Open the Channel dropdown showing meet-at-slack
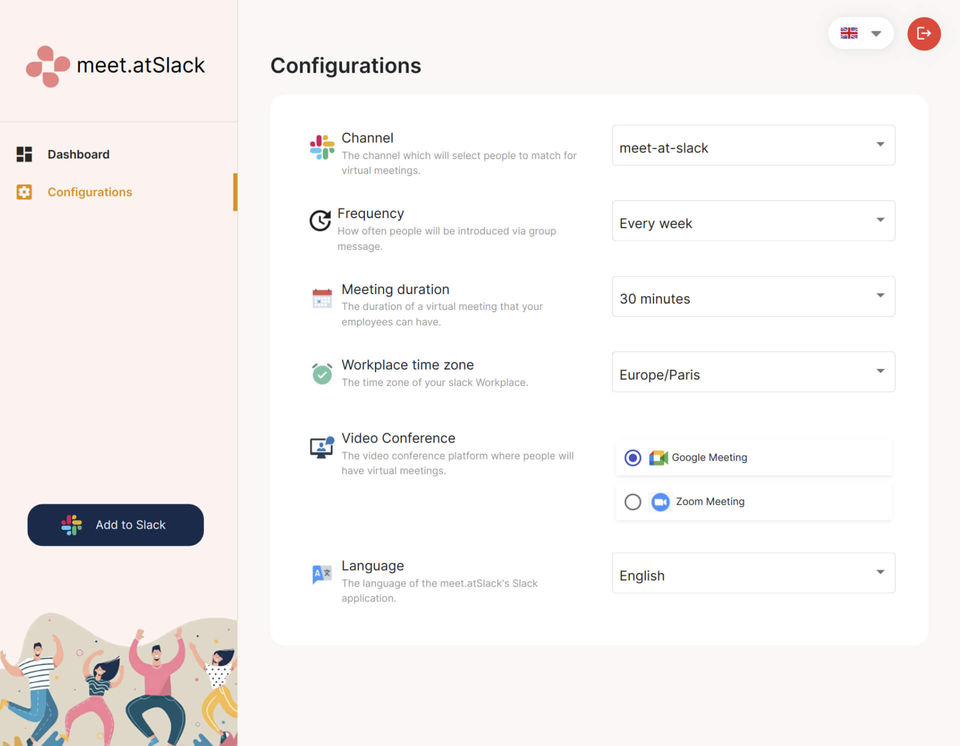 [x=754, y=146]
